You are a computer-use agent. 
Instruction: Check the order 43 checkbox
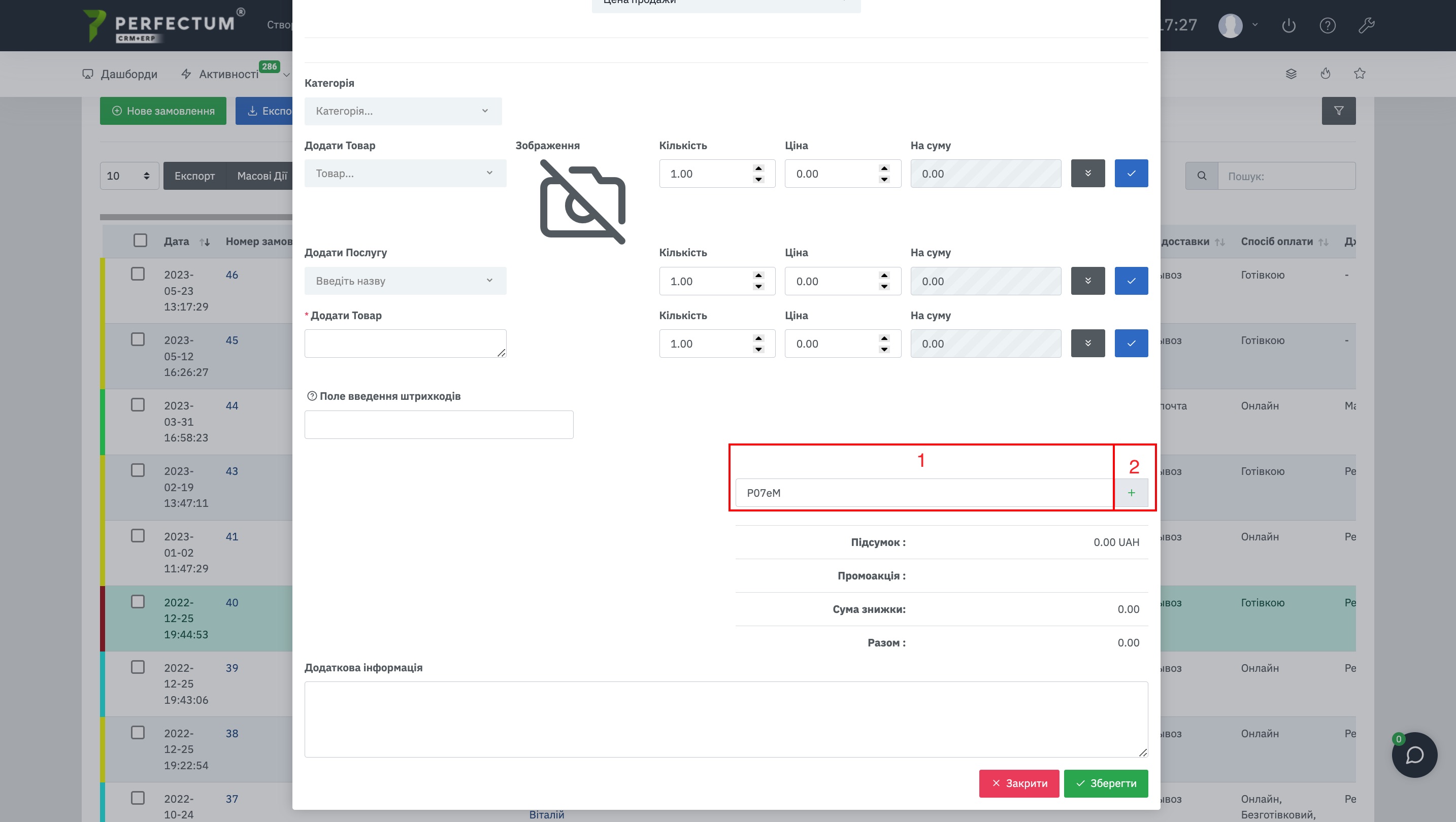tap(138, 470)
